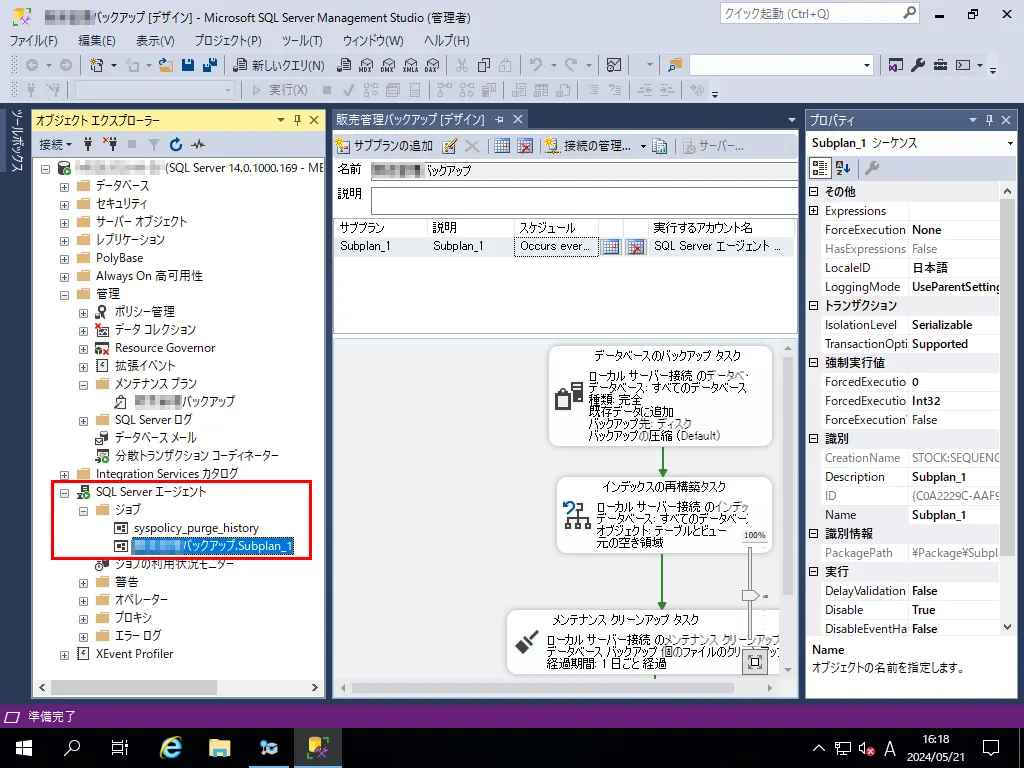This screenshot has width=1024, height=768.
Task: Click the activity monitor pulse icon in Object Explorer
Action: coord(198,144)
